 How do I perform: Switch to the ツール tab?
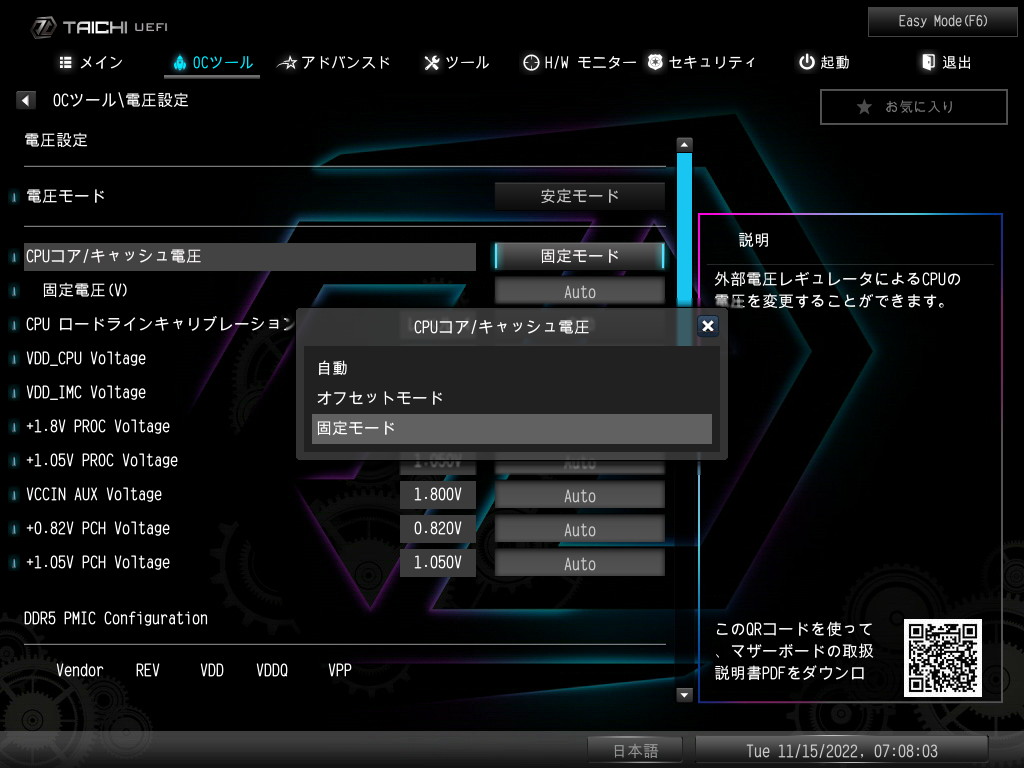456,63
